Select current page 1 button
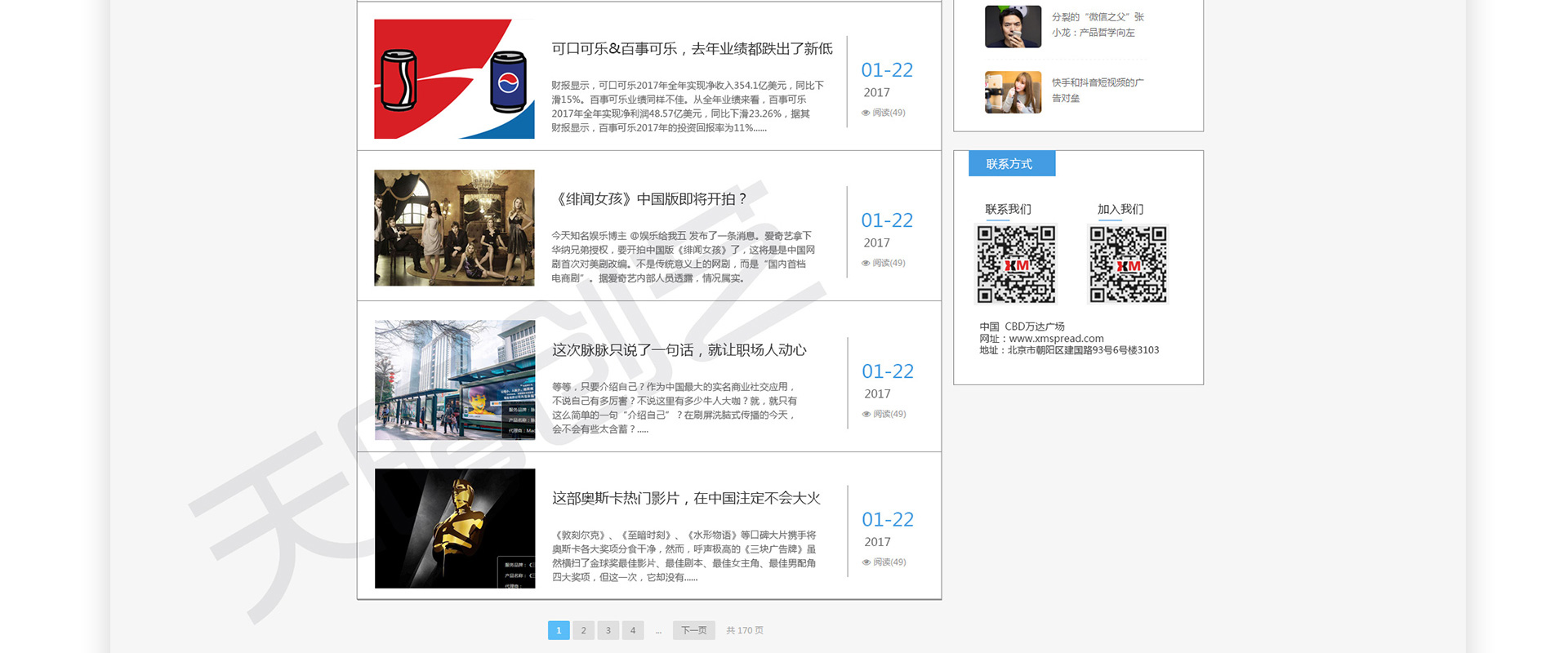1568x653 pixels. pyautogui.click(x=559, y=630)
